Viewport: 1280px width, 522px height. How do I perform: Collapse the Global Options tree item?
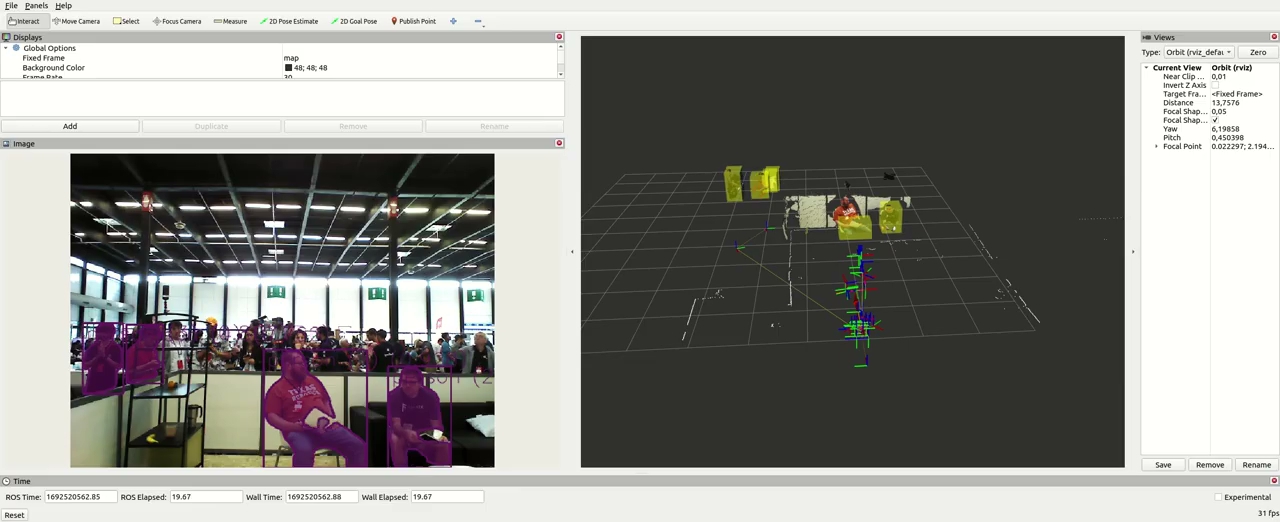pos(6,48)
